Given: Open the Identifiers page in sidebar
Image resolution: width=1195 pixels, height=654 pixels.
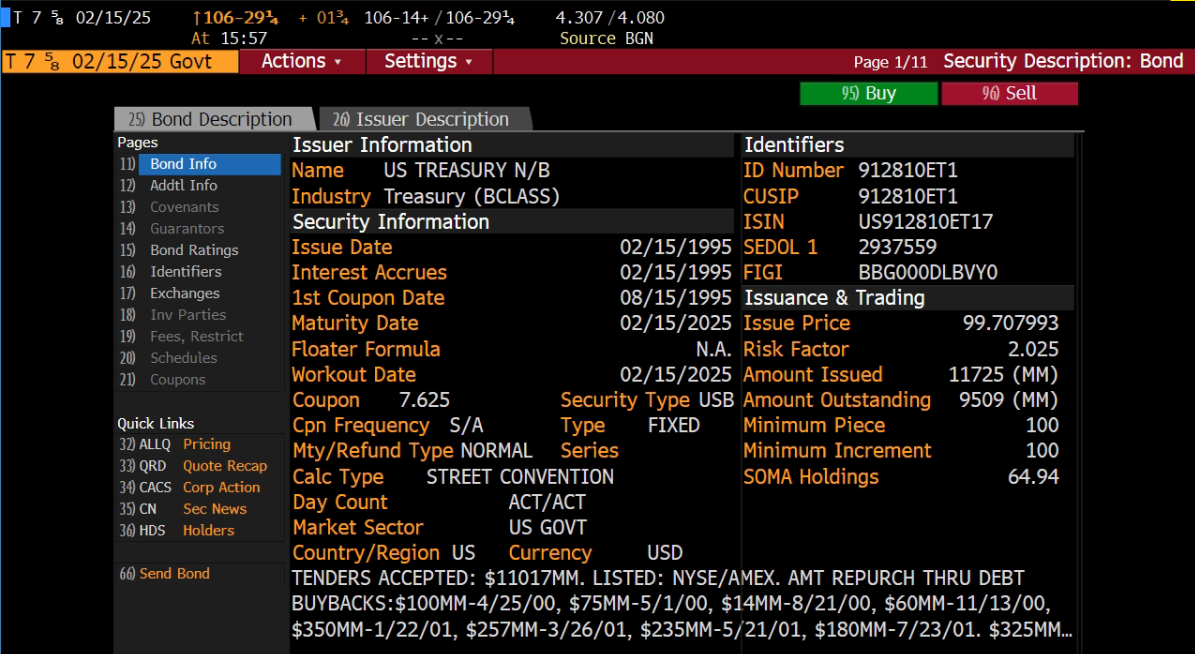Looking at the screenshot, I should coord(185,271).
